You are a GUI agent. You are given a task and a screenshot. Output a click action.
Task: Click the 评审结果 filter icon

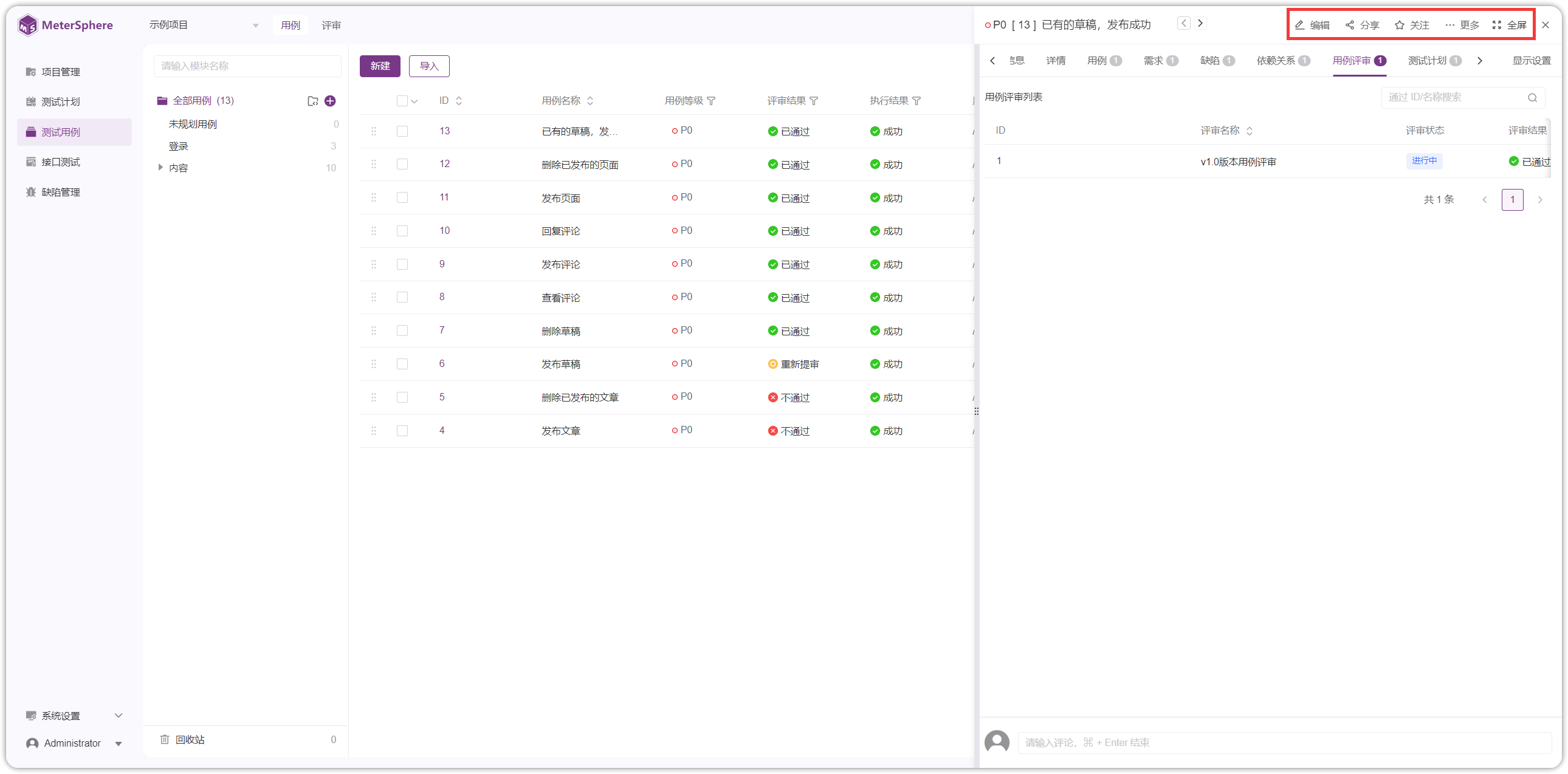[x=814, y=101]
